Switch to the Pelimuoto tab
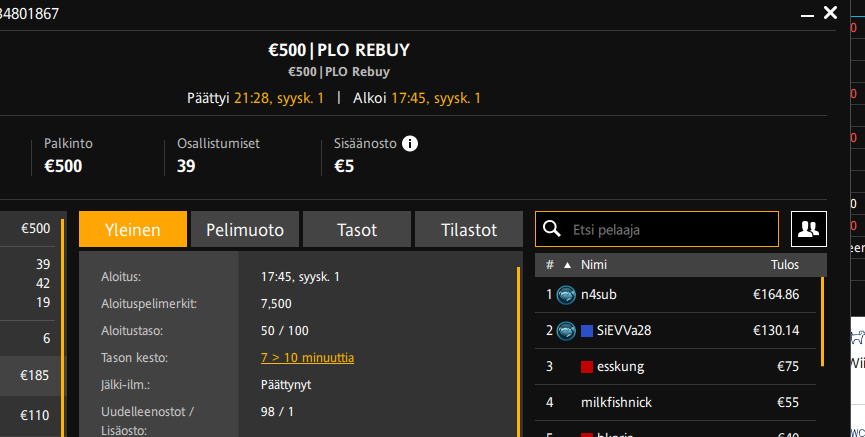The width and height of the screenshot is (865, 437). pyautogui.click(x=245, y=229)
